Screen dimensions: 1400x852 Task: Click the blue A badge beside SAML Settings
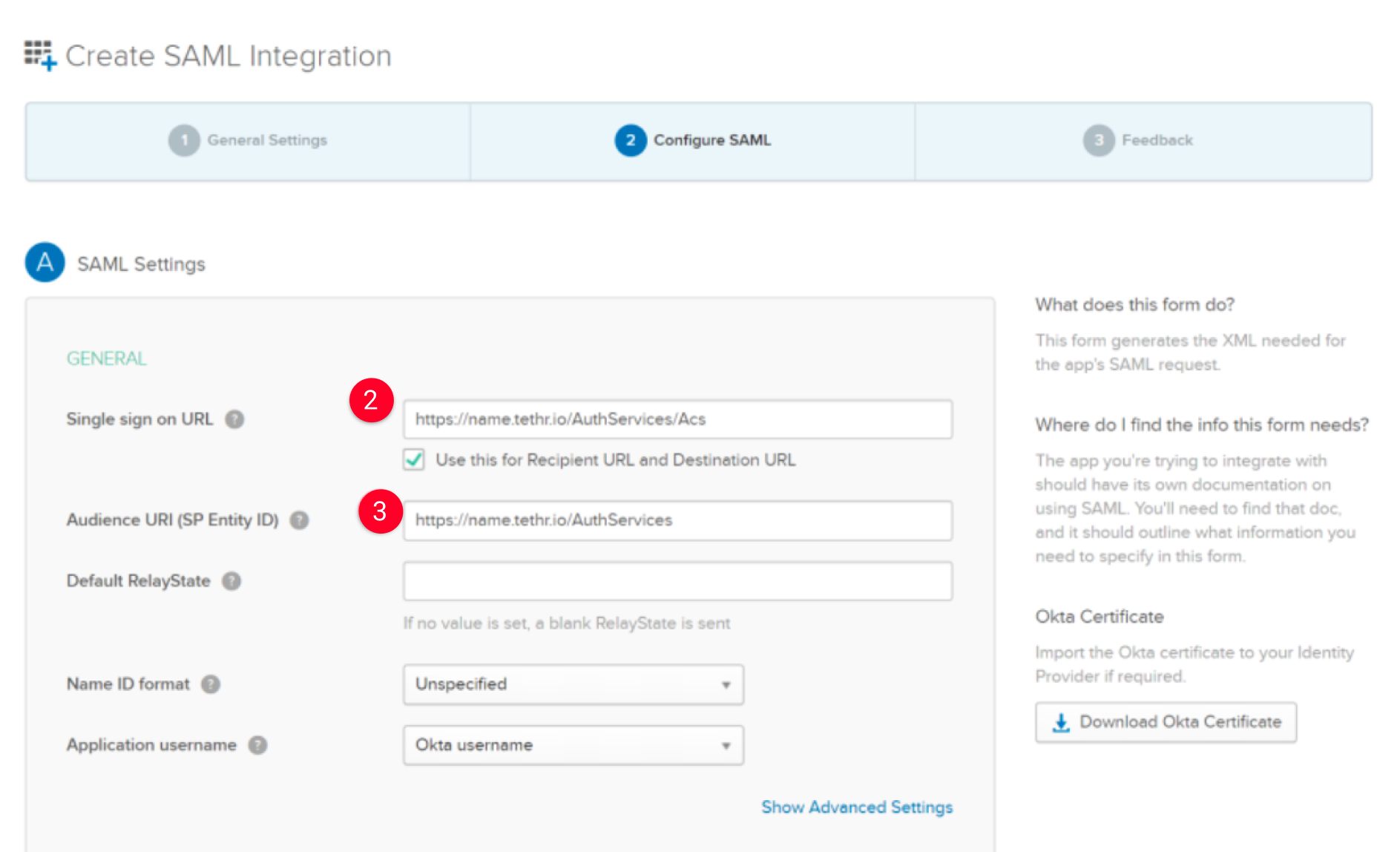click(45, 263)
